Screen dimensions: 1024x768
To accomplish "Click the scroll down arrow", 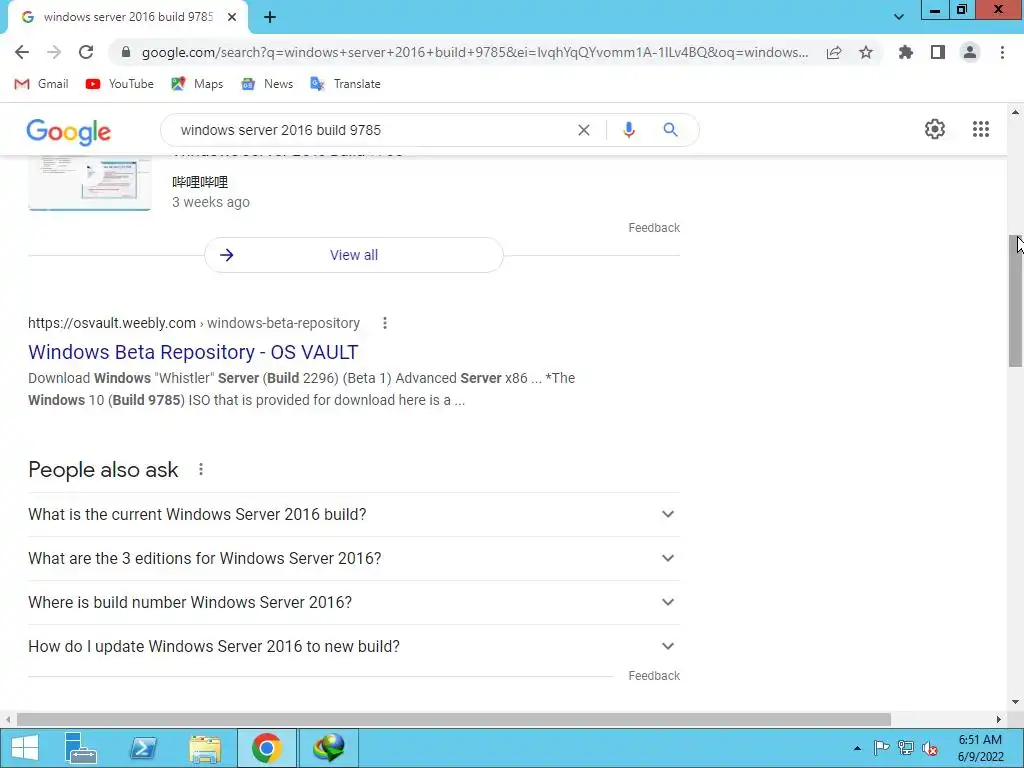I will (1016, 703).
